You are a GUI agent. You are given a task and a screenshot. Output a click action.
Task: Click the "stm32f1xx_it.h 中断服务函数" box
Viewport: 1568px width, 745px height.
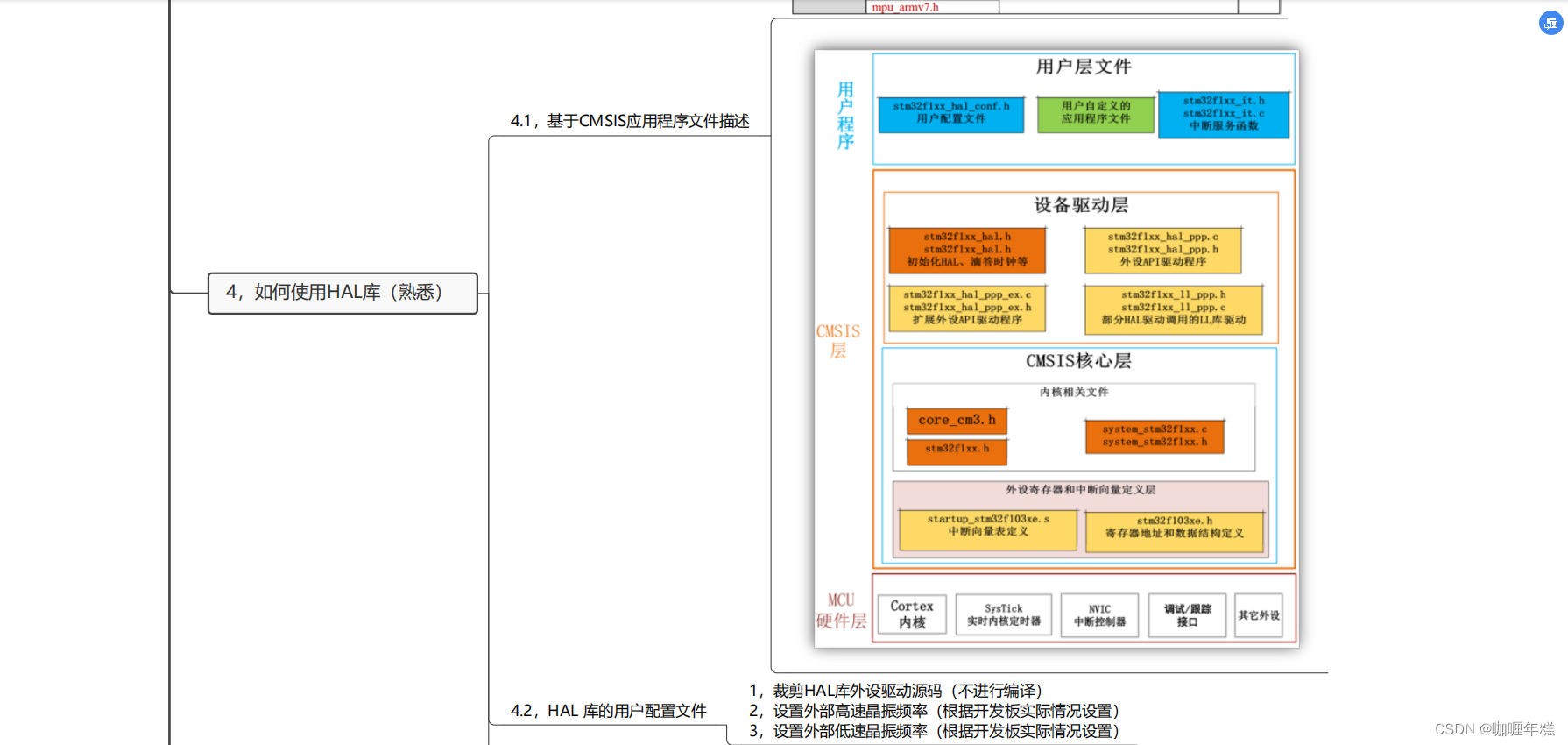[x=1224, y=114]
